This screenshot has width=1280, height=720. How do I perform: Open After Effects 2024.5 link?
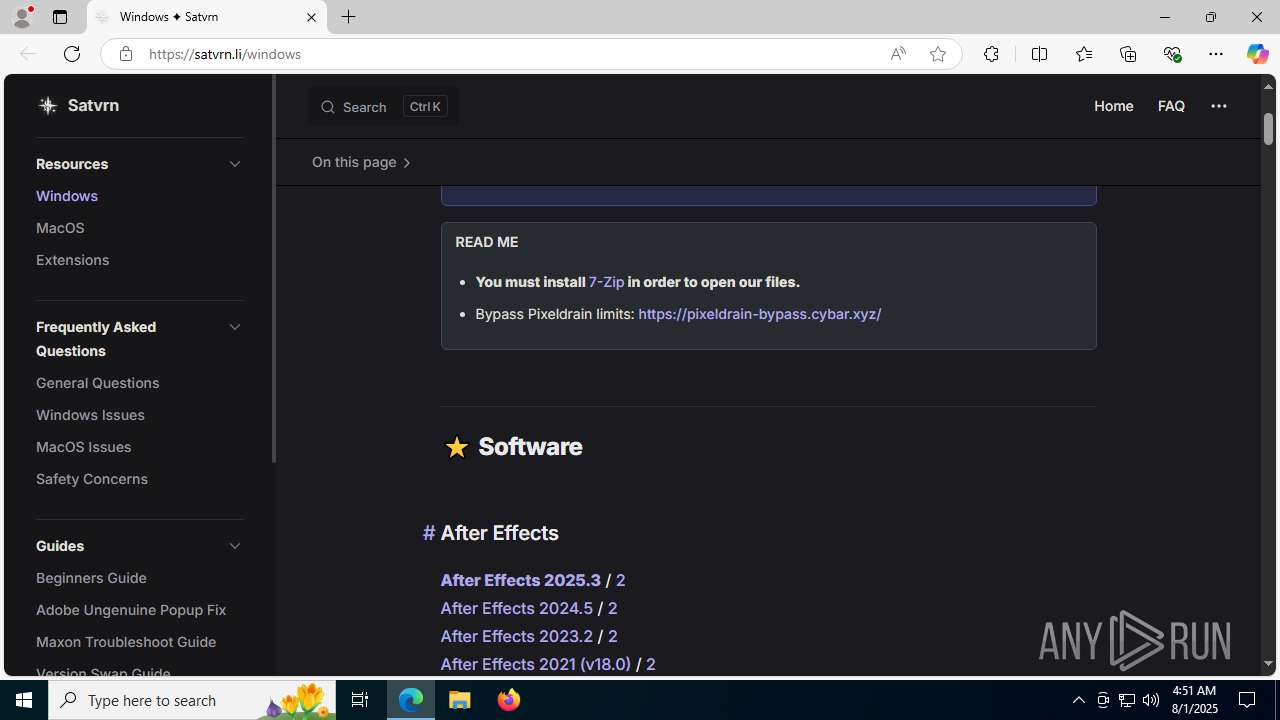coord(516,608)
